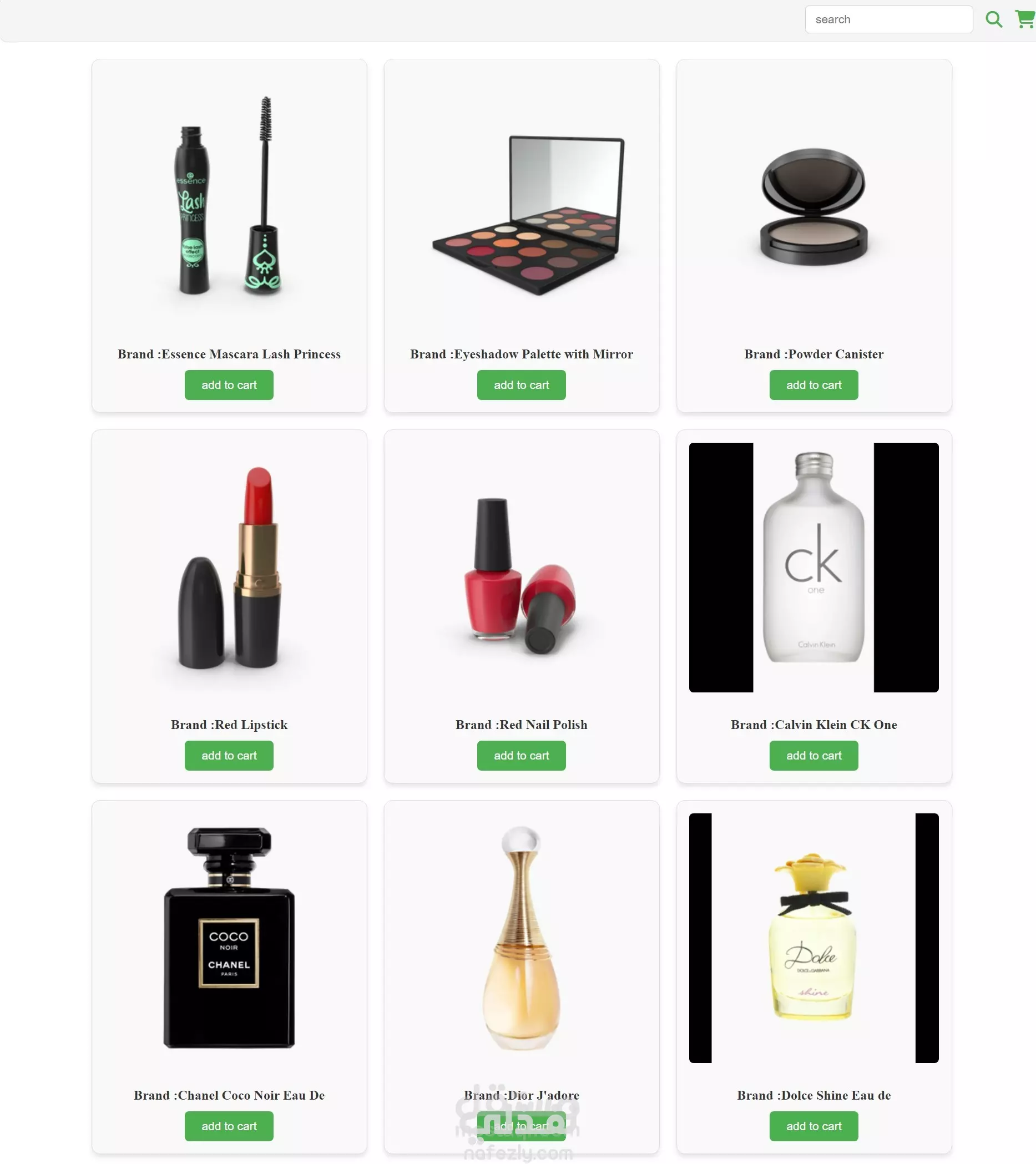This screenshot has height=1164, width=1036.
Task: Add Red Lipstick to cart
Action: (x=229, y=756)
